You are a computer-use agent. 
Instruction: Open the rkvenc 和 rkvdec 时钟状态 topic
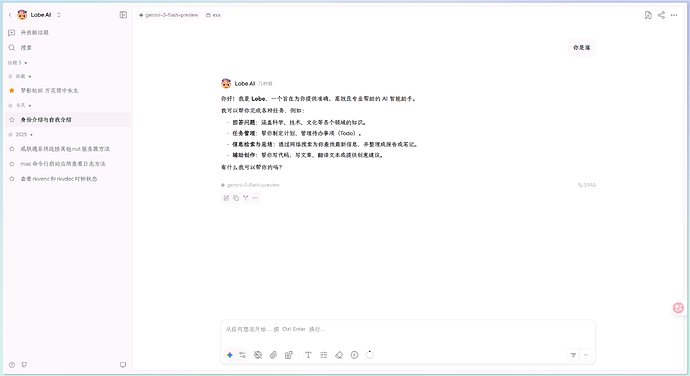click(68, 179)
